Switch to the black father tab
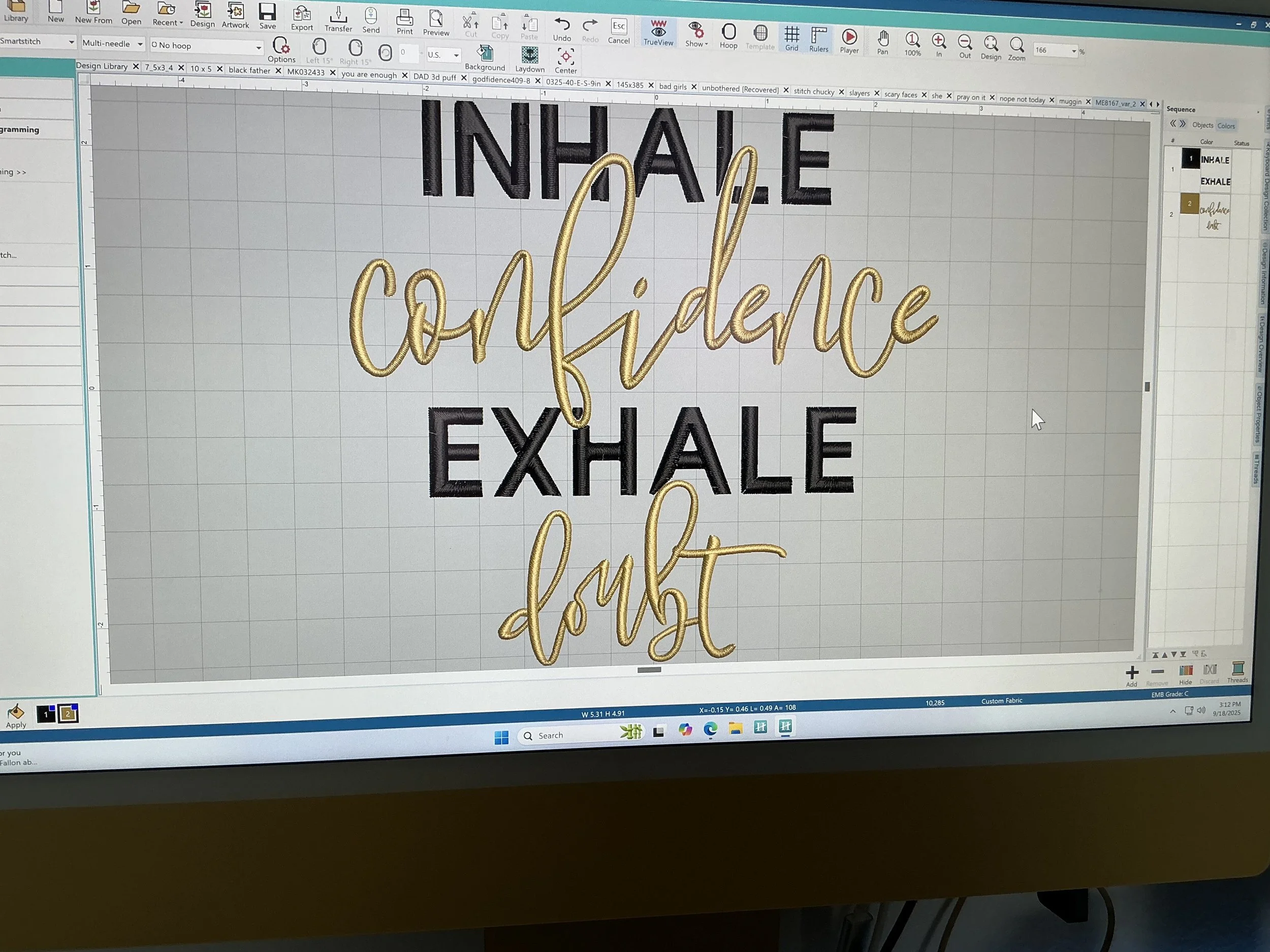This screenshot has height=952, width=1270. coord(249,70)
